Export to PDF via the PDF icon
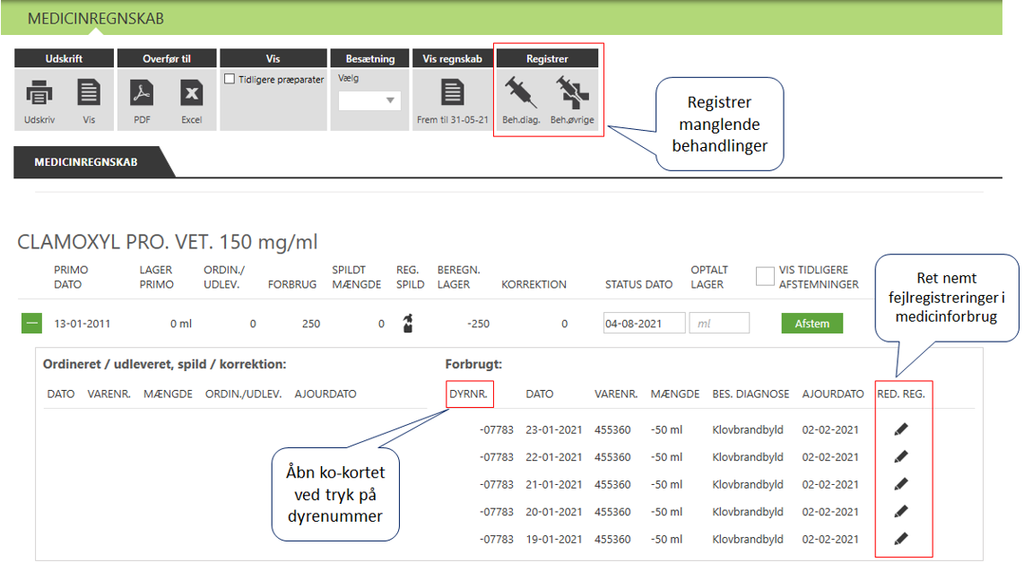Screen dimensions: 1024x580 (142, 95)
